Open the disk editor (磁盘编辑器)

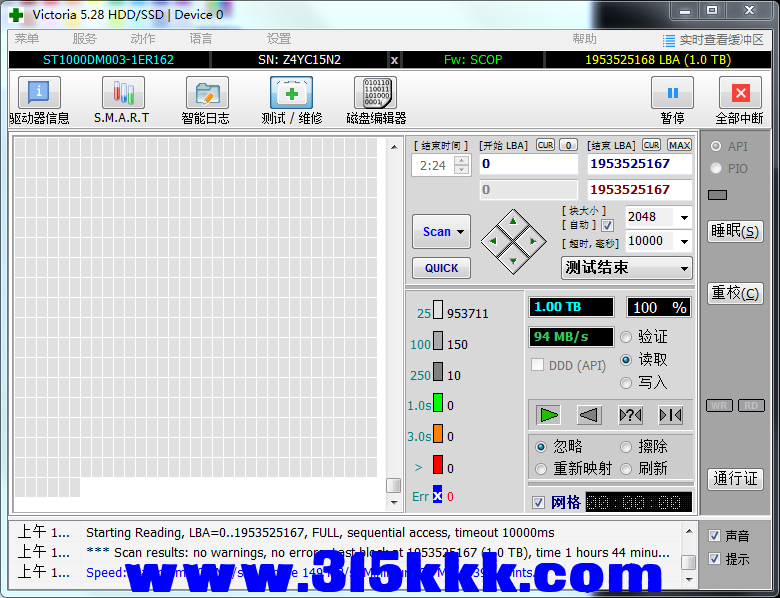376,93
